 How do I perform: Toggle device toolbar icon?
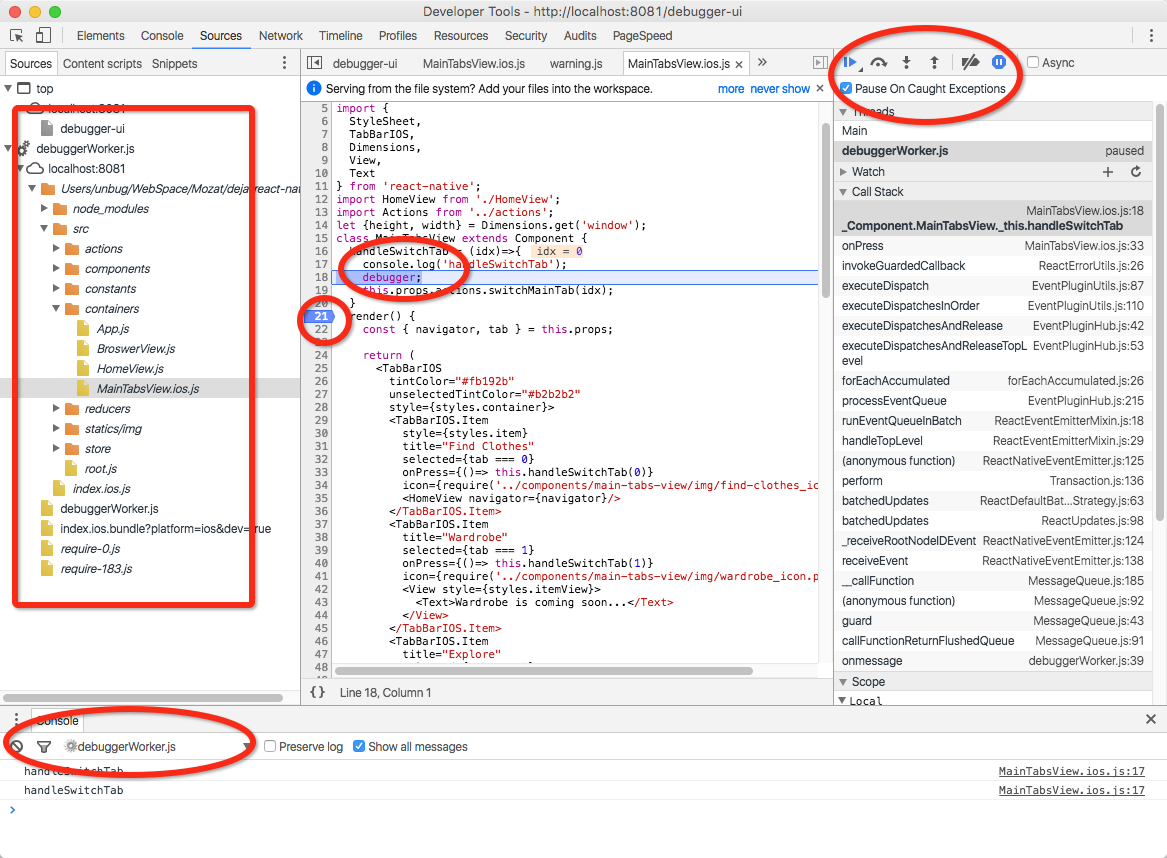[43, 35]
